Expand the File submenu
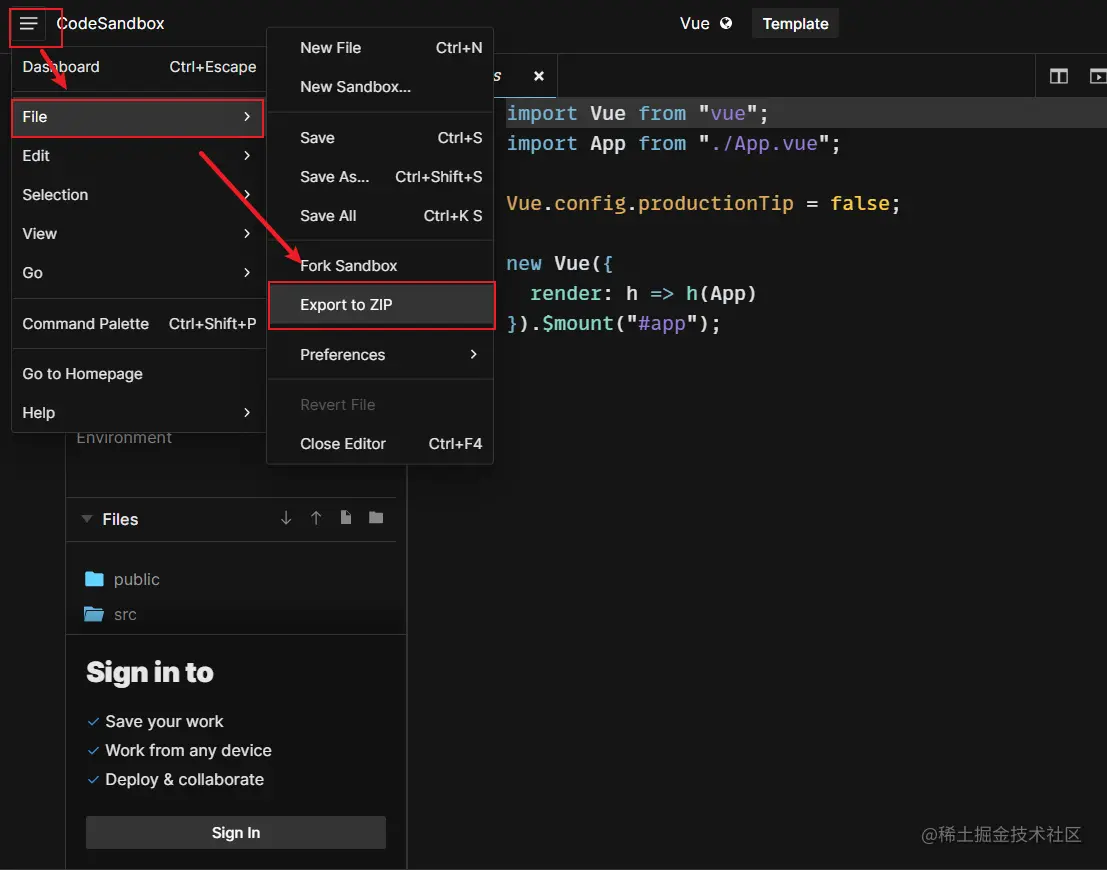Screen dimensions: 1107x870 pos(138,117)
